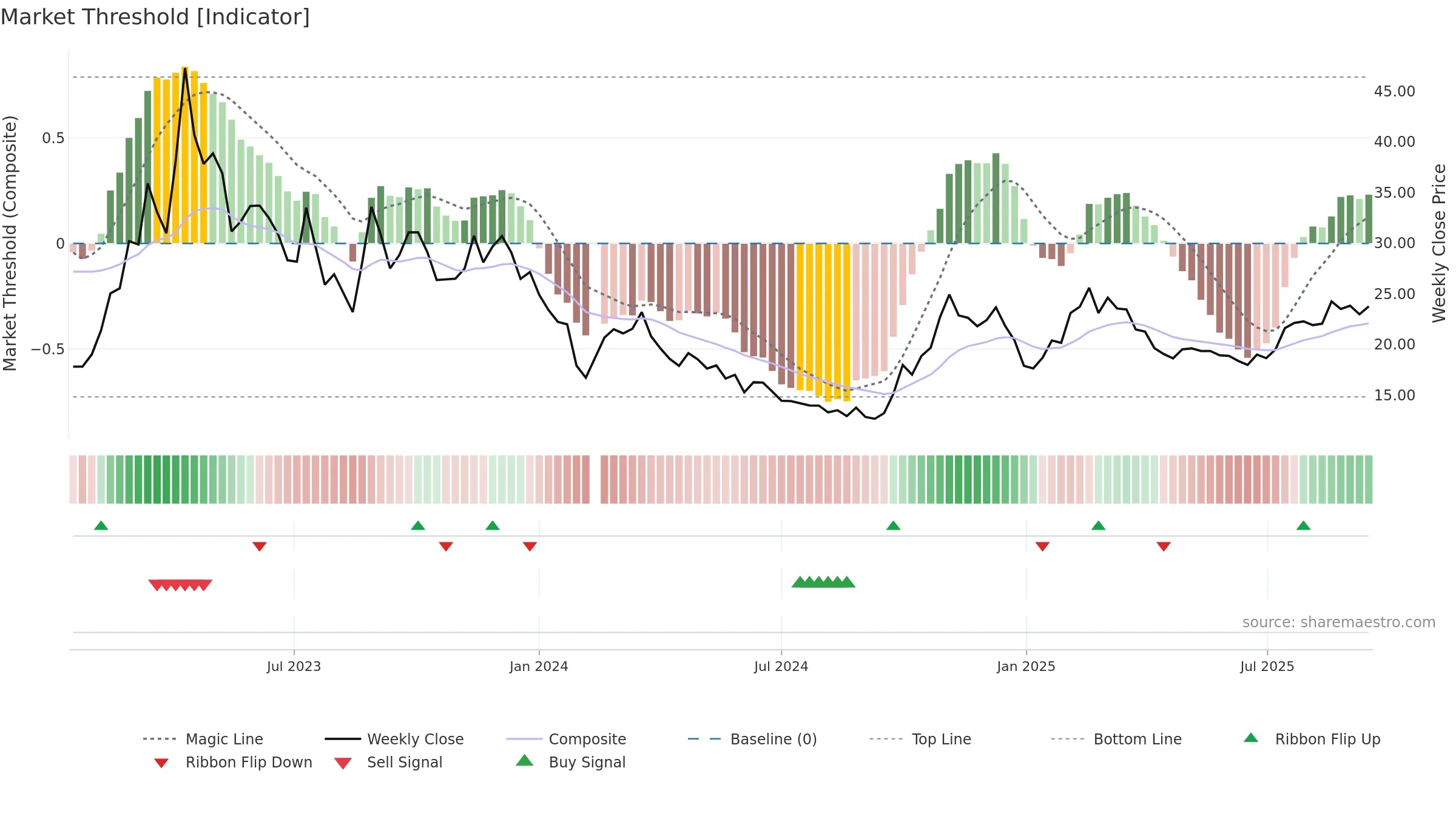
Task: Click the Ribbon Flip Down marker just before Jul 2023
Action: (x=260, y=546)
